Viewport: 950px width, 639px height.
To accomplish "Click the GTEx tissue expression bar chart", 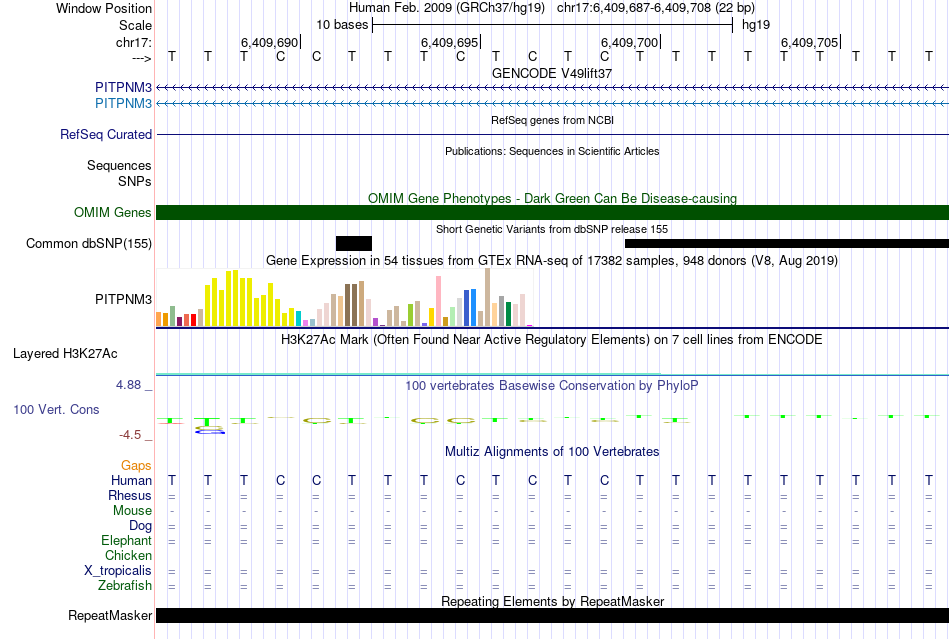I will click(344, 298).
